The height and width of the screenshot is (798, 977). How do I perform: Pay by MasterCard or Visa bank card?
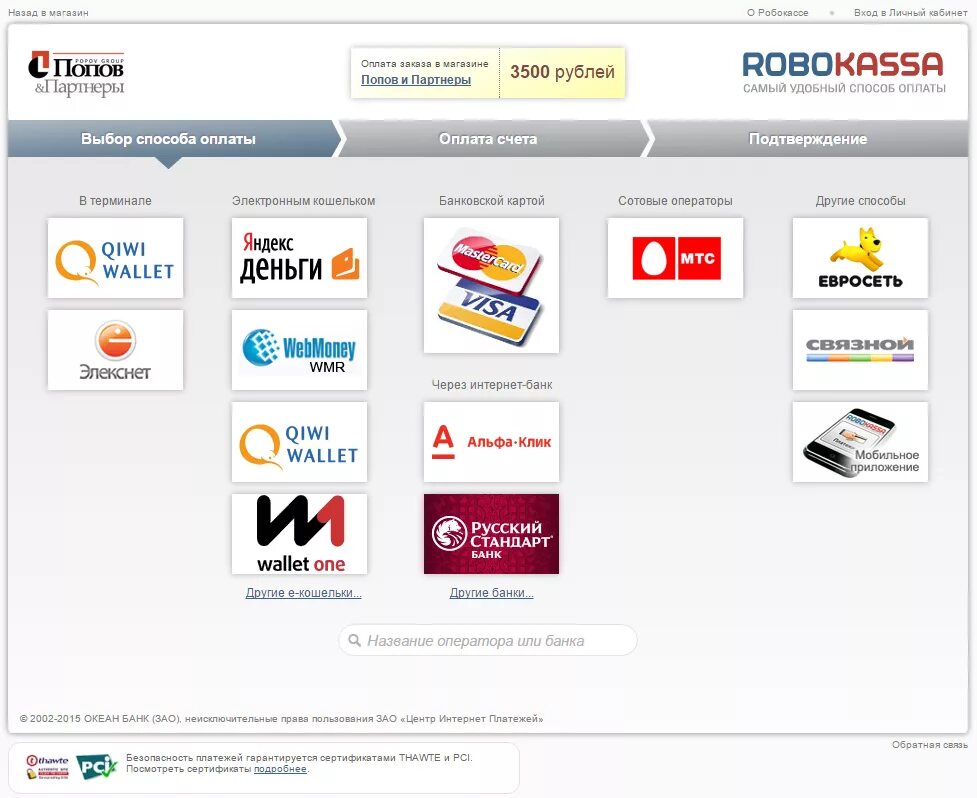[491, 285]
